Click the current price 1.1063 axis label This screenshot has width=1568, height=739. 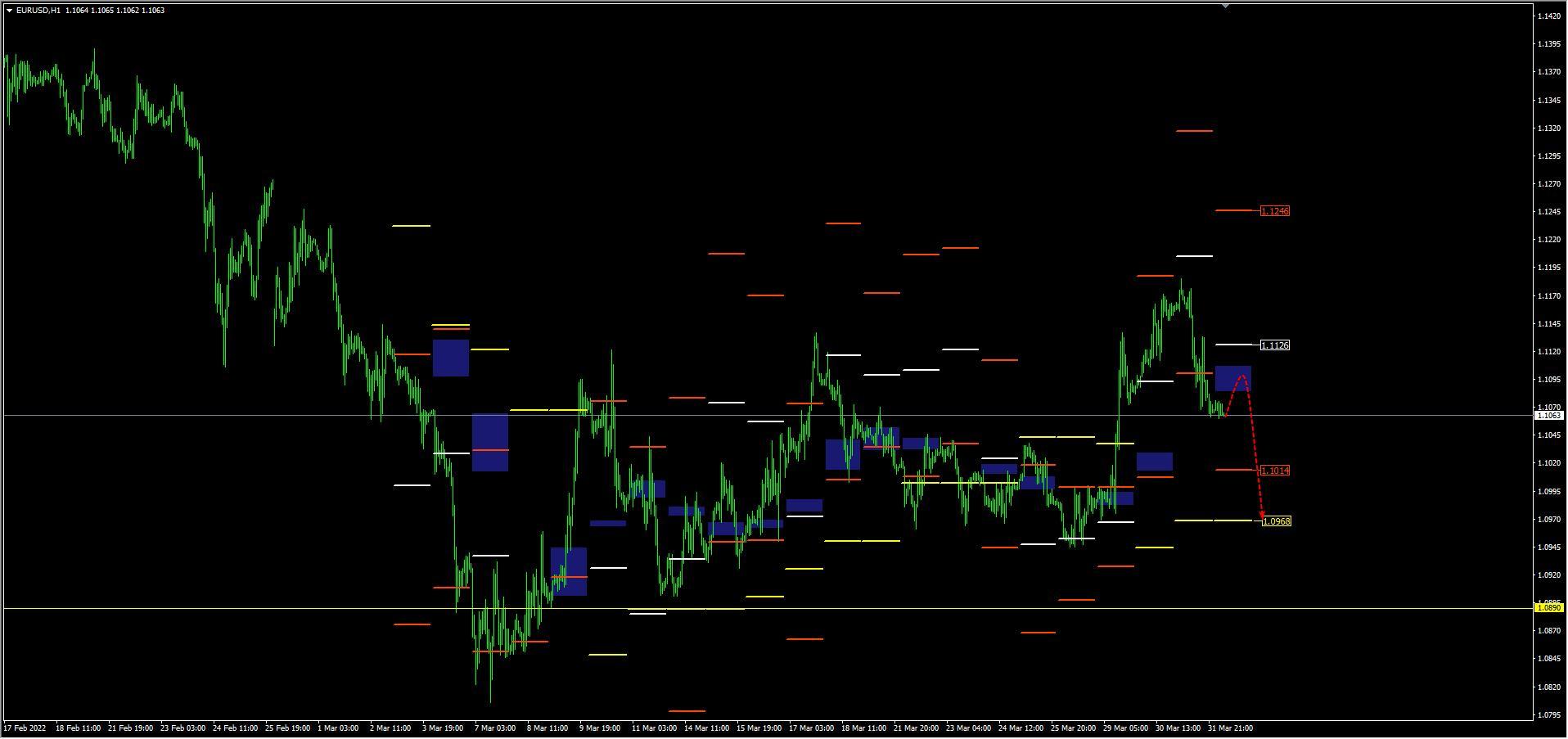[x=1548, y=416]
